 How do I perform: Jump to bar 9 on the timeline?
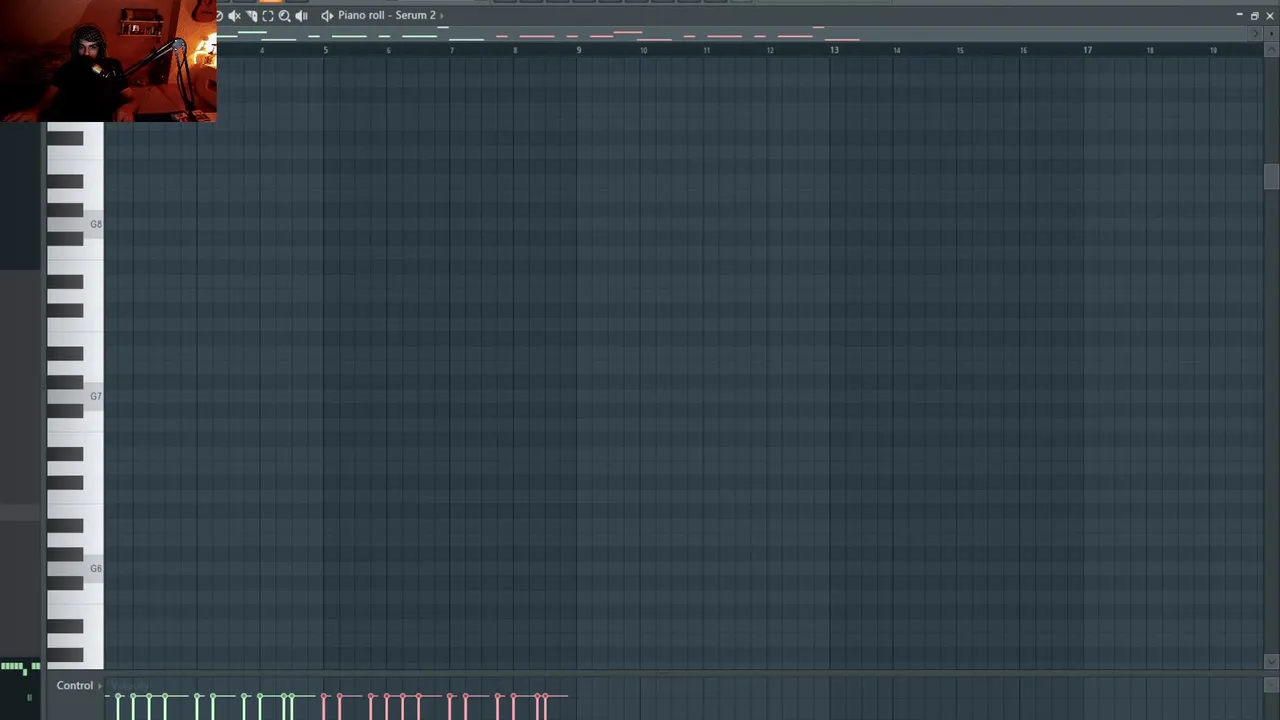point(578,50)
